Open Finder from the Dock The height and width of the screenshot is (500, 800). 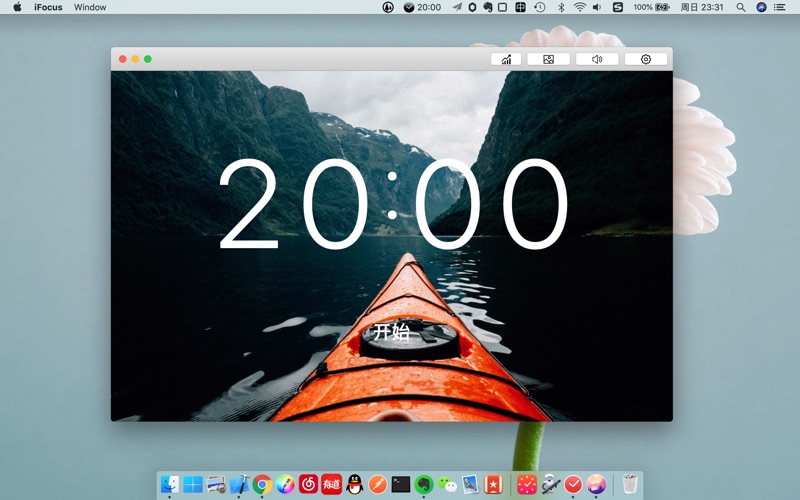pos(169,484)
